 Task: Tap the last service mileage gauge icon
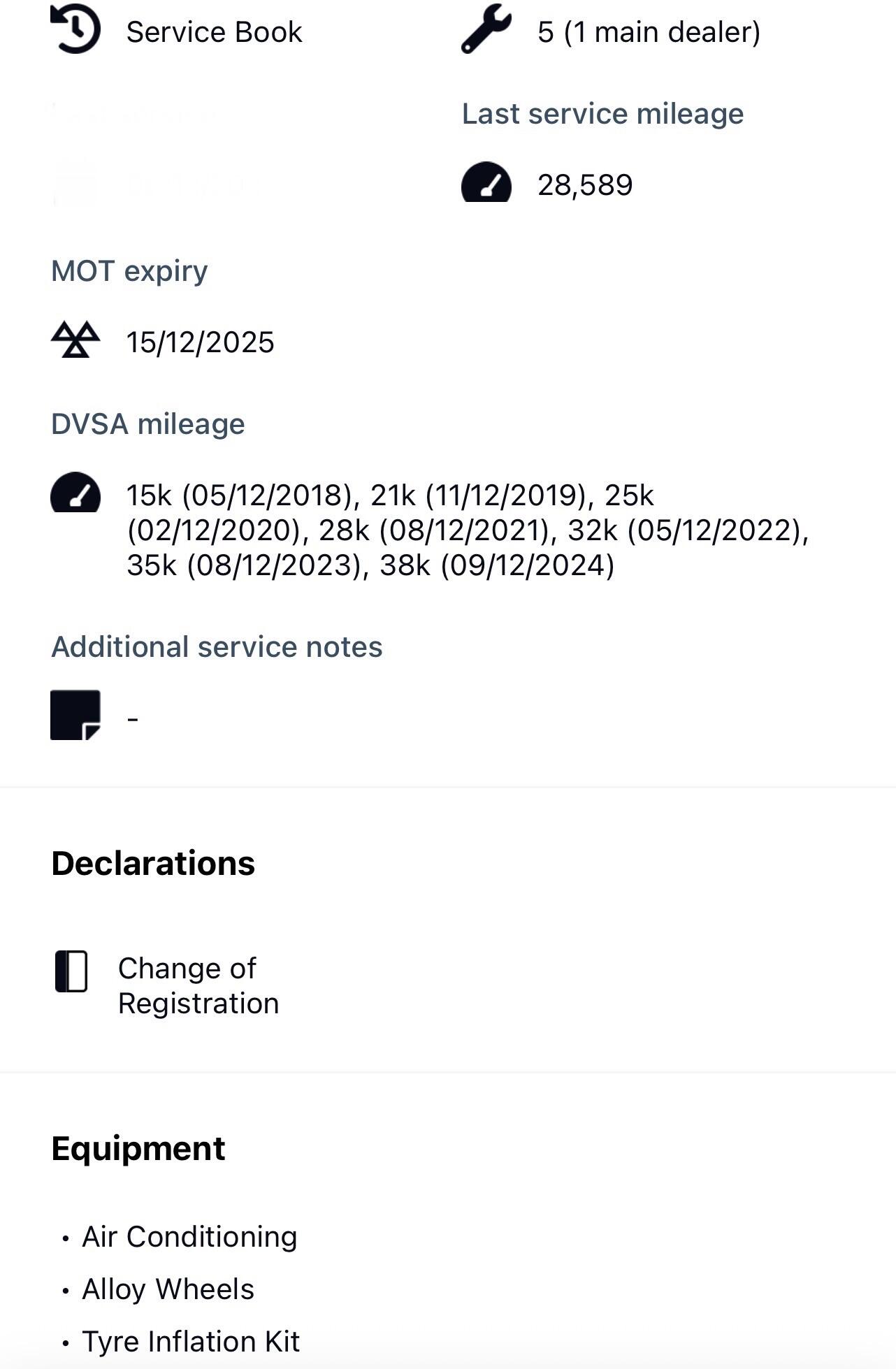click(486, 183)
